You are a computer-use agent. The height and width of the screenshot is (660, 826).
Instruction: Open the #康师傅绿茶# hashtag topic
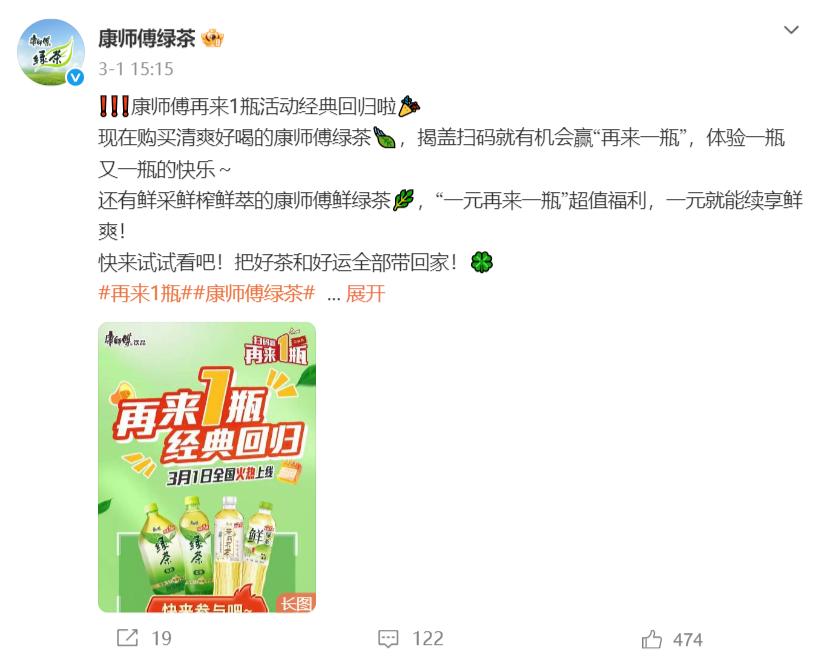point(254,293)
